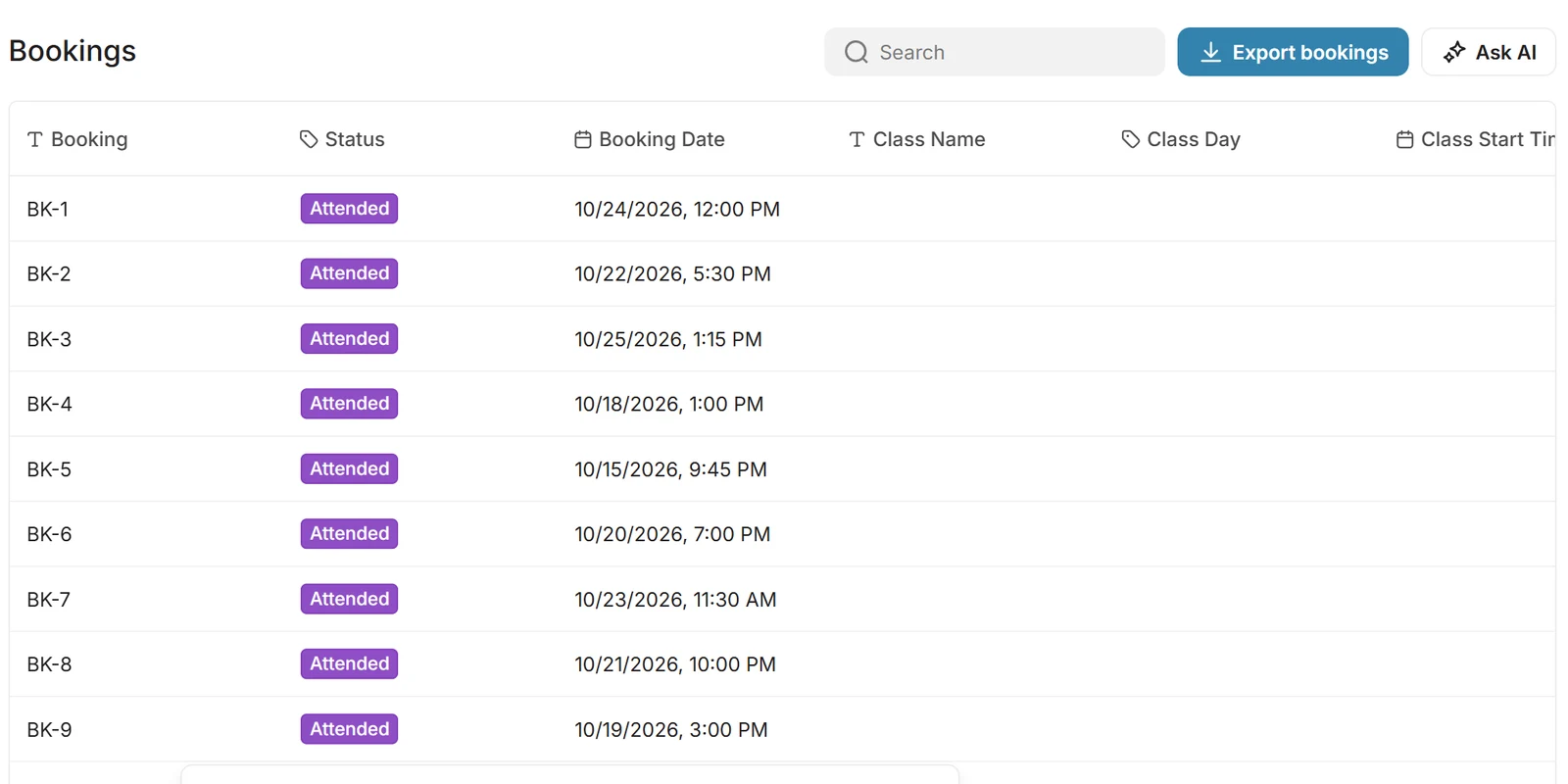The height and width of the screenshot is (784, 1568).
Task: Click the text icon beside Booking header
Action: click(x=35, y=139)
